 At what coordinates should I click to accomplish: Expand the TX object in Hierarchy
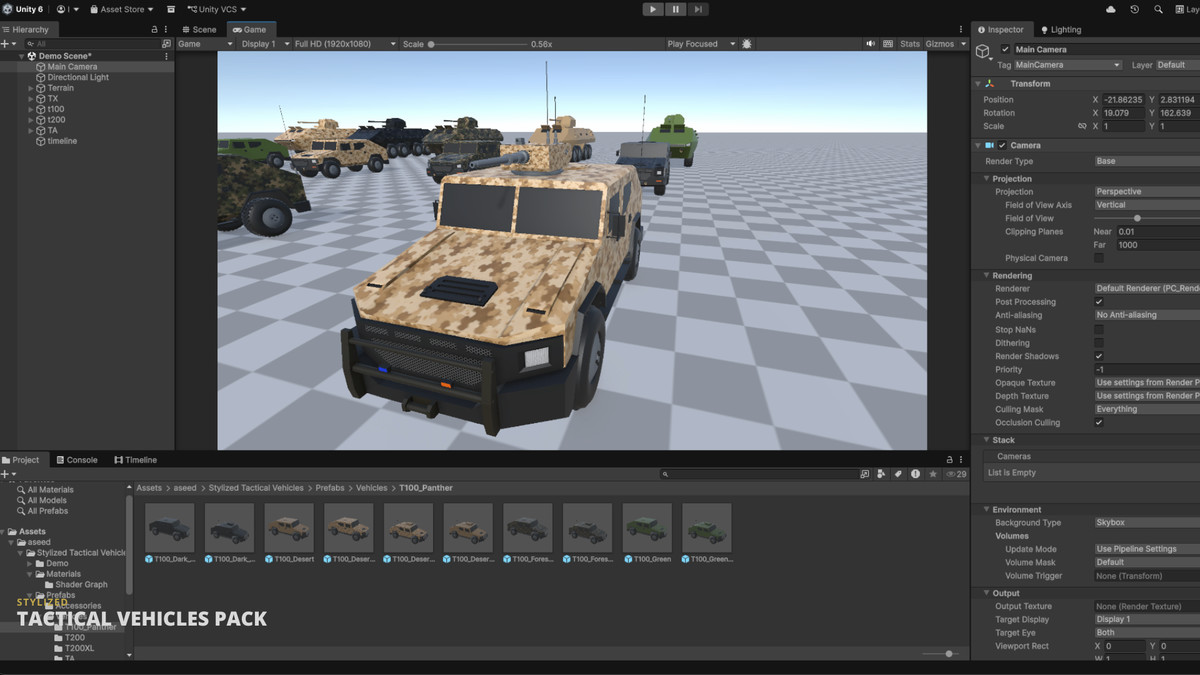31,99
